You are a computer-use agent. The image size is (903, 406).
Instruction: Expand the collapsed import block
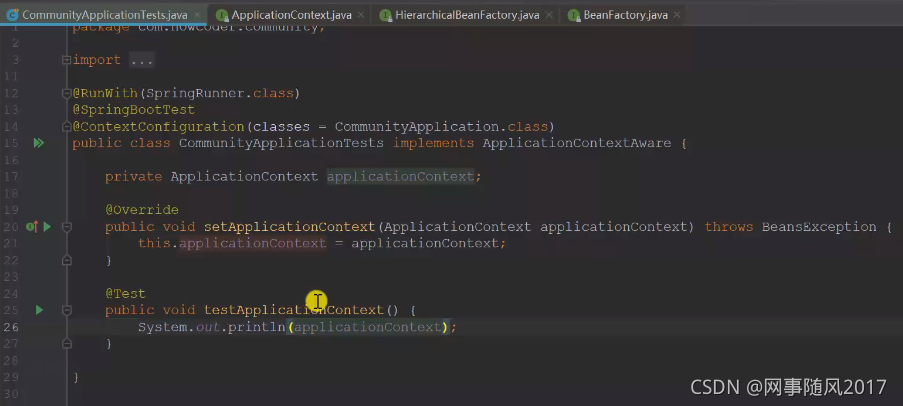67,60
